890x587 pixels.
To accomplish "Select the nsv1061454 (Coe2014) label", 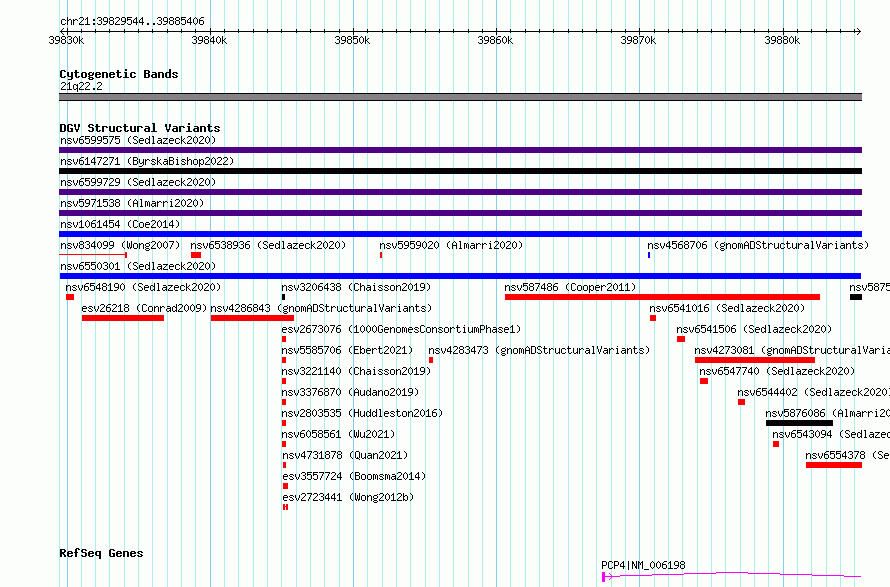I will [x=120, y=224].
